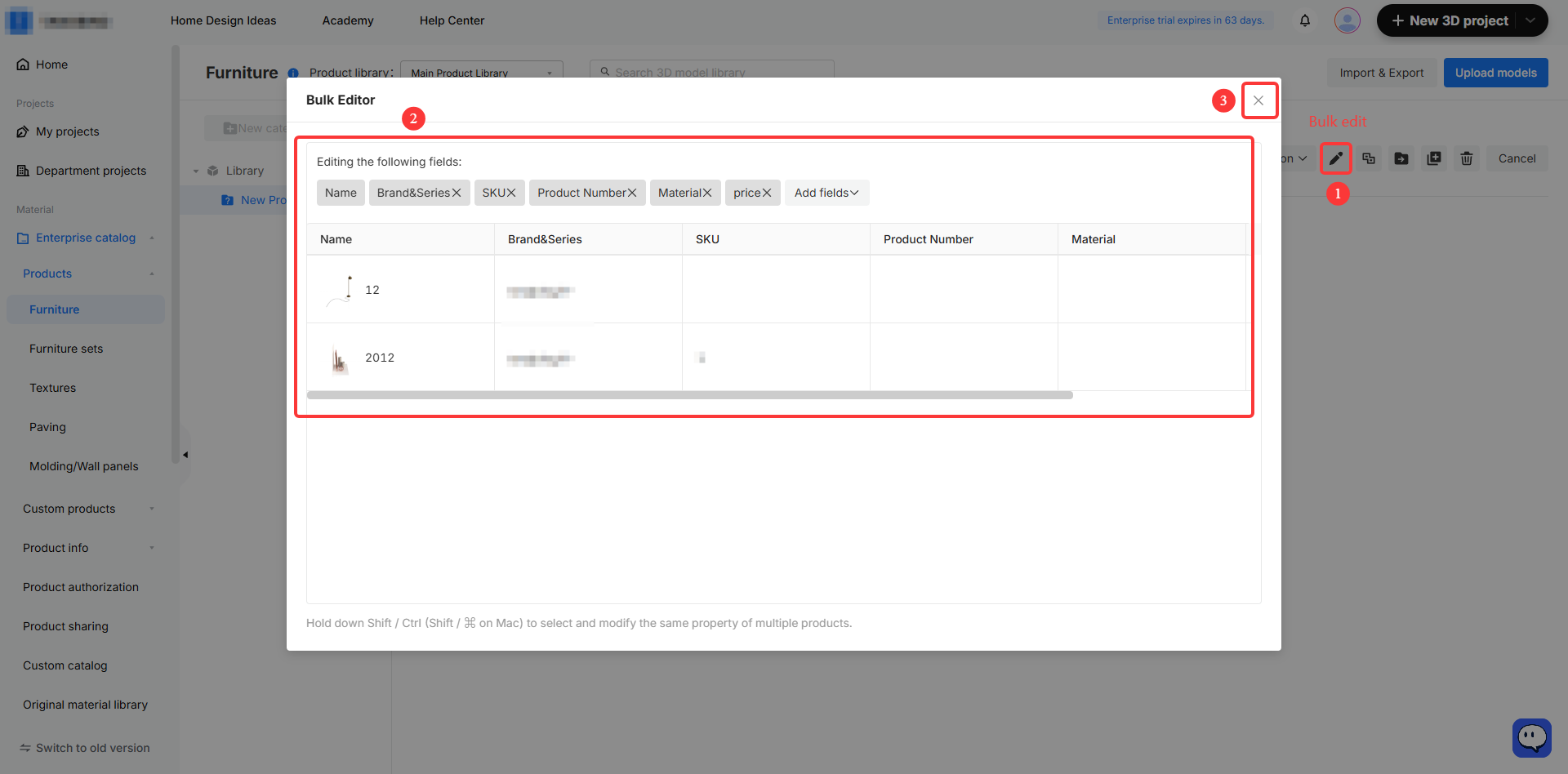The height and width of the screenshot is (774, 1568).
Task: Expand Custom products section
Action: point(152,509)
